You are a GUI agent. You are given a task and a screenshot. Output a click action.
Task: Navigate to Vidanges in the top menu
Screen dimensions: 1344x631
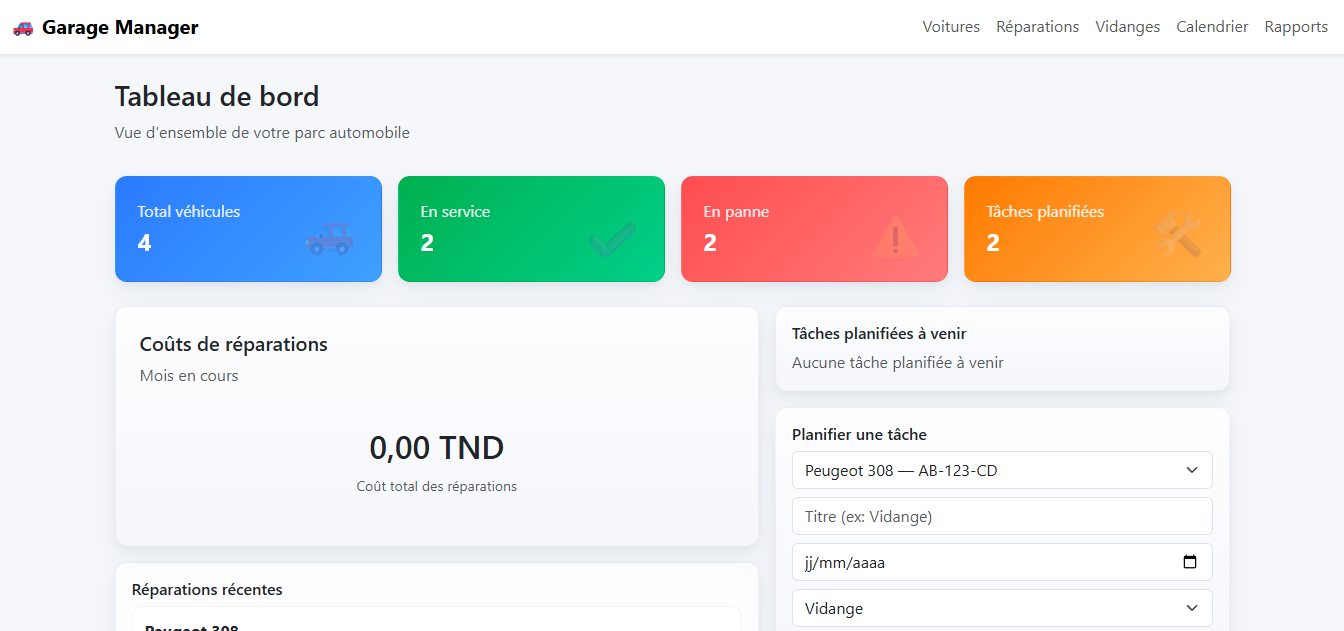1127,27
